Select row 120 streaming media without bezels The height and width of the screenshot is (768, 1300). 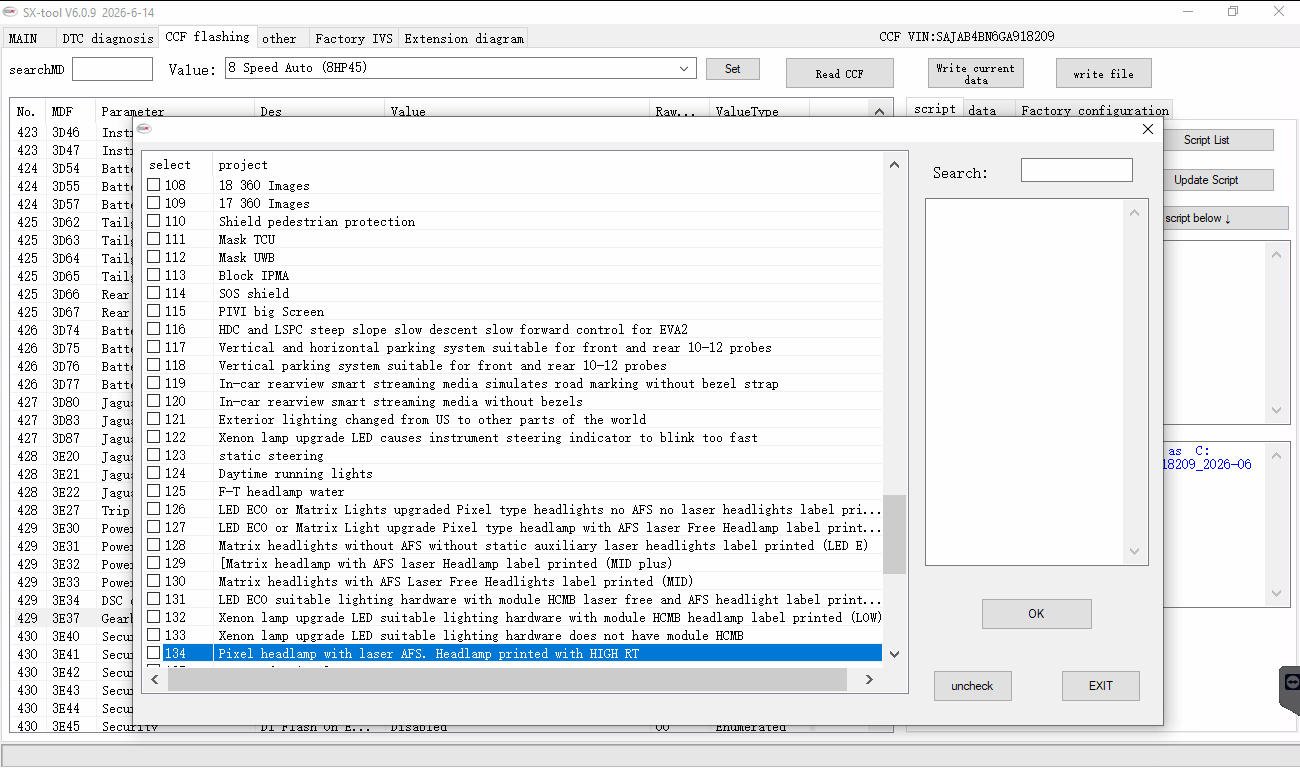tap(514, 401)
